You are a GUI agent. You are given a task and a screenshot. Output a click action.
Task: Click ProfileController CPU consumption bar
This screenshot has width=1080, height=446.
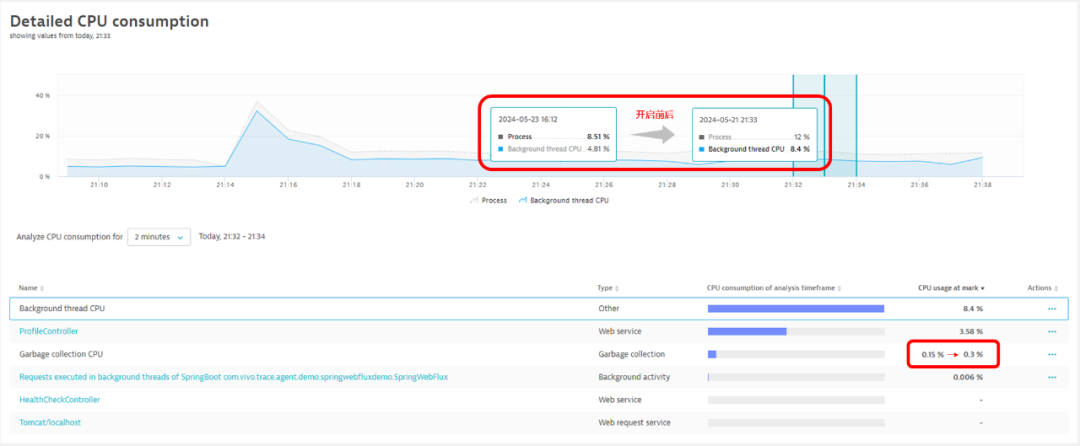pos(747,331)
